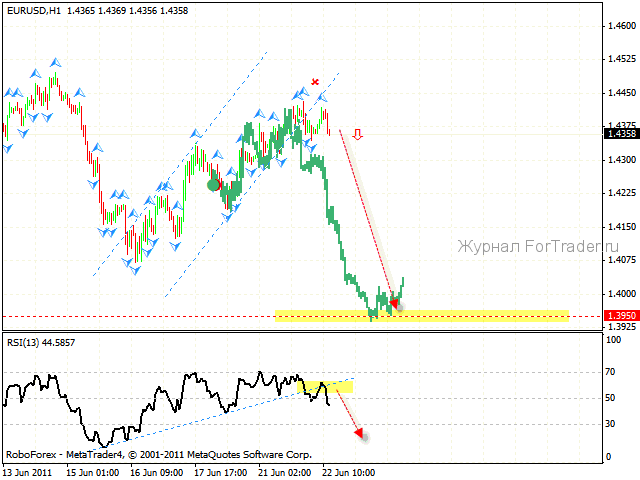Click the 1.4075 price axis label
640x480 pixels.
click(622, 260)
